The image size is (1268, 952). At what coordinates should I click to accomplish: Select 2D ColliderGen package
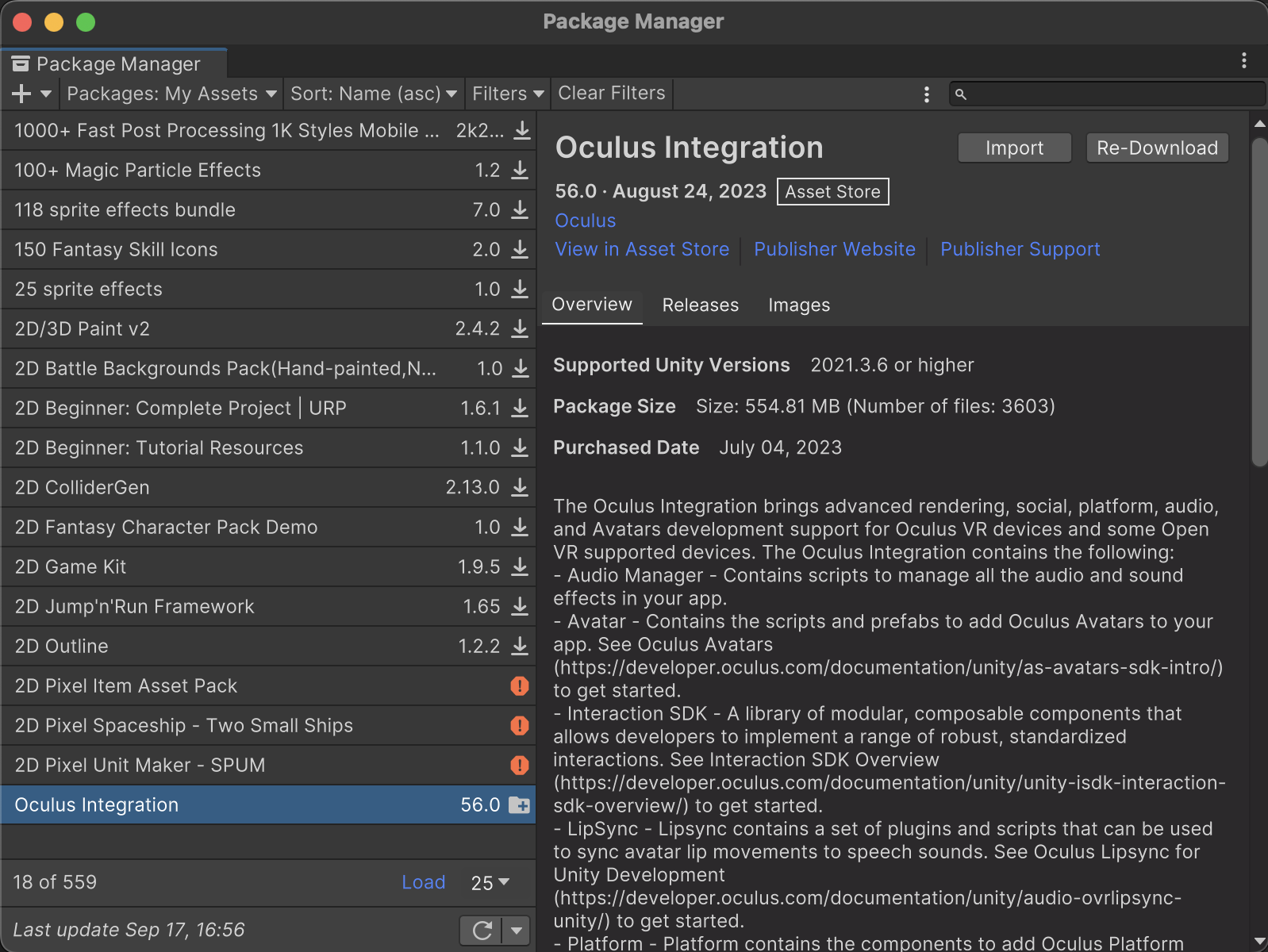[268, 487]
